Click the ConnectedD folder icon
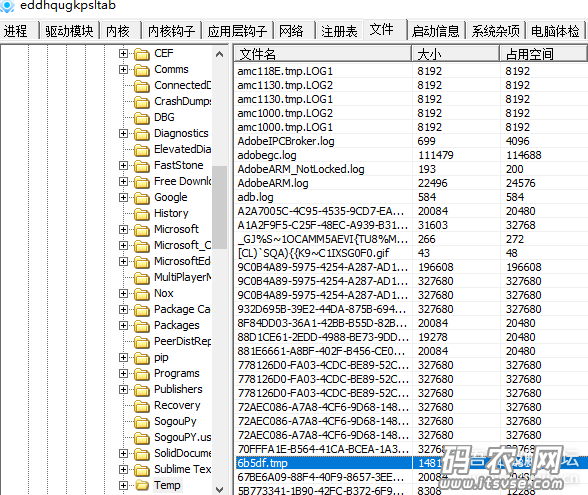The image size is (588, 495). [142, 86]
